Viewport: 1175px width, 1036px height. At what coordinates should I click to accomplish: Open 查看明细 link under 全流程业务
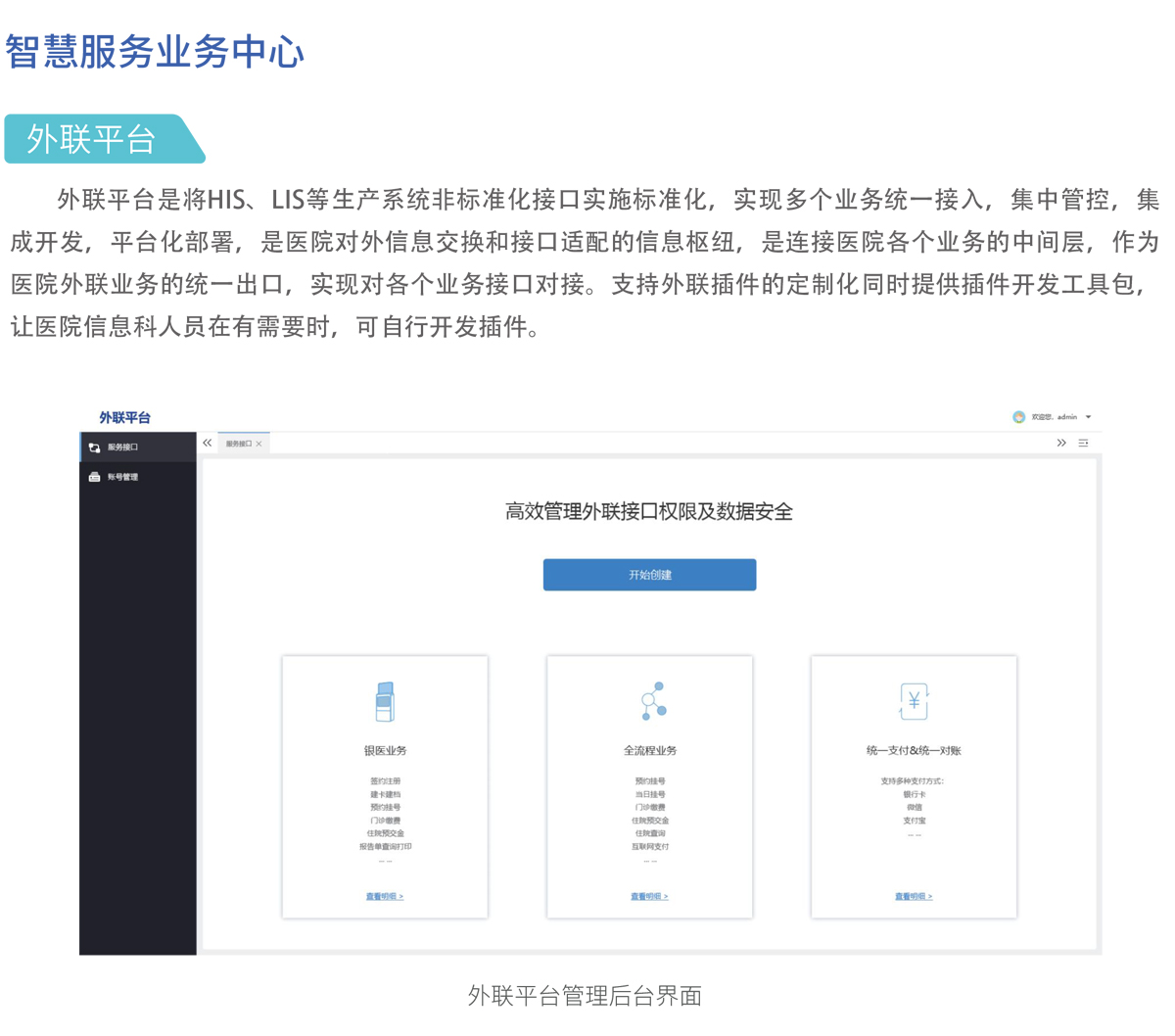[x=649, y=896]
